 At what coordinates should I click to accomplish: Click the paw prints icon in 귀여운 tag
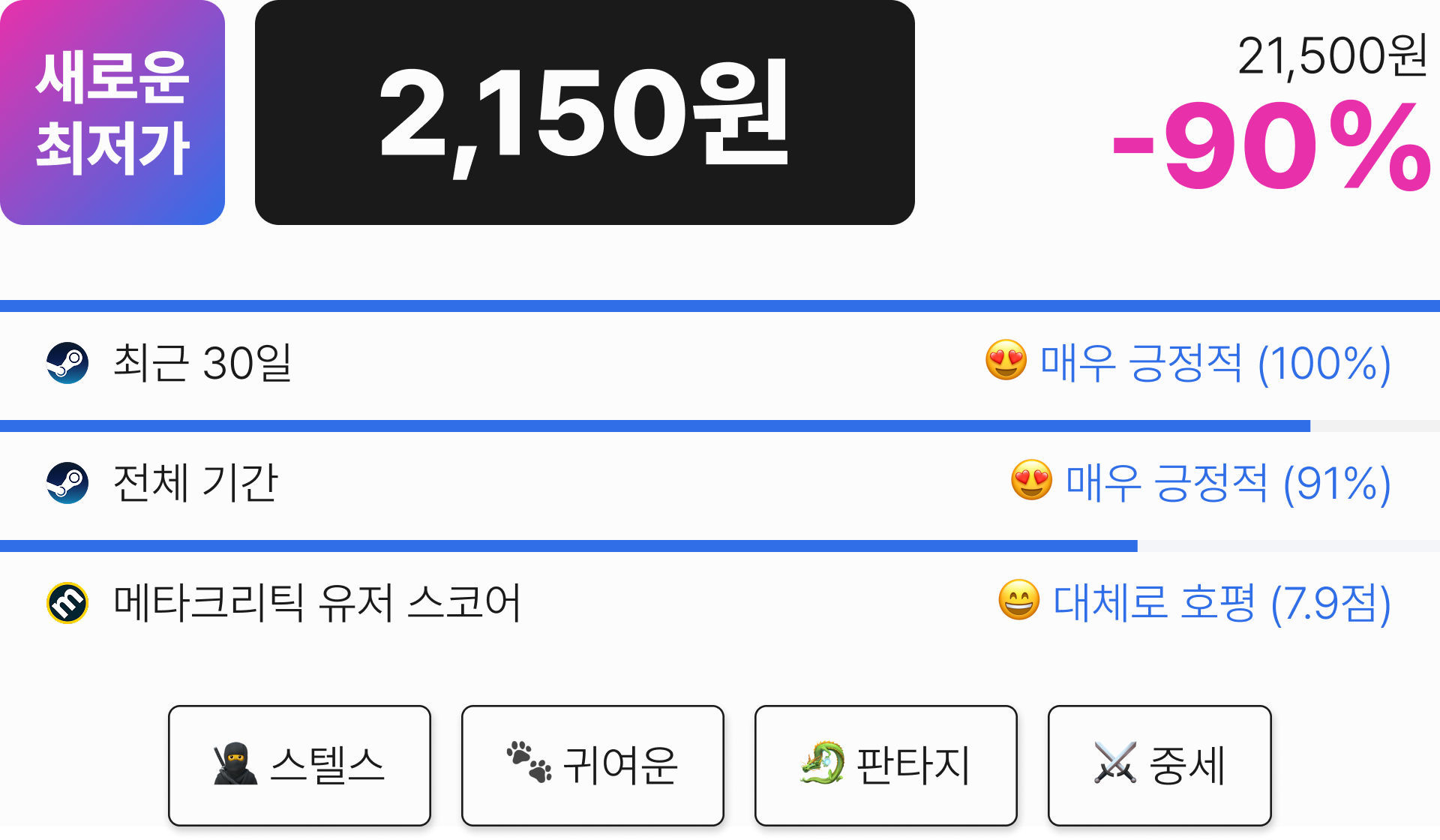pos(529,762)
